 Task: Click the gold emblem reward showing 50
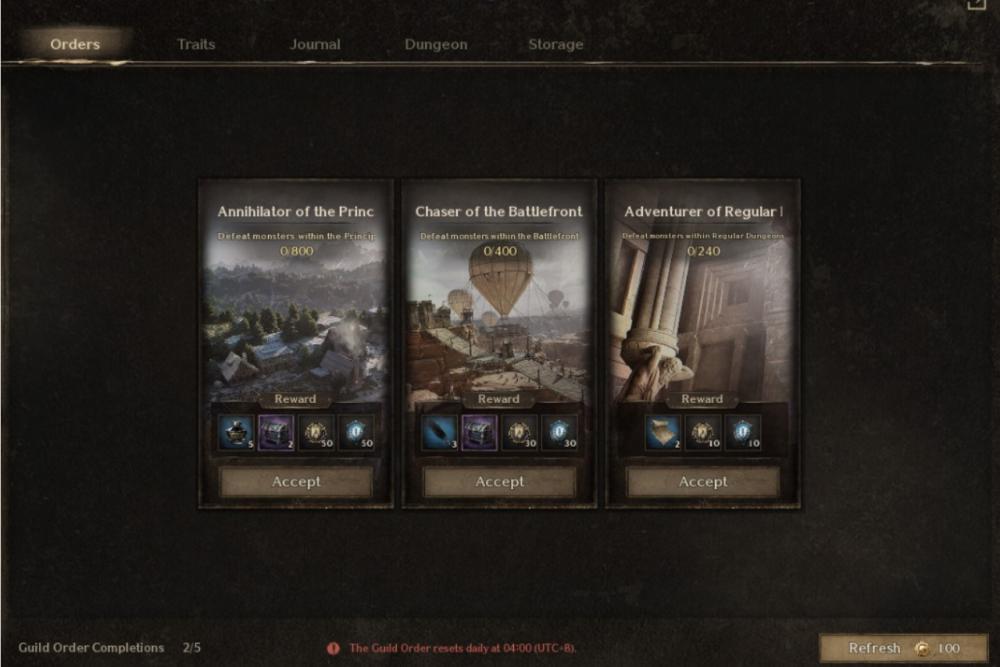tap(316, 433)
